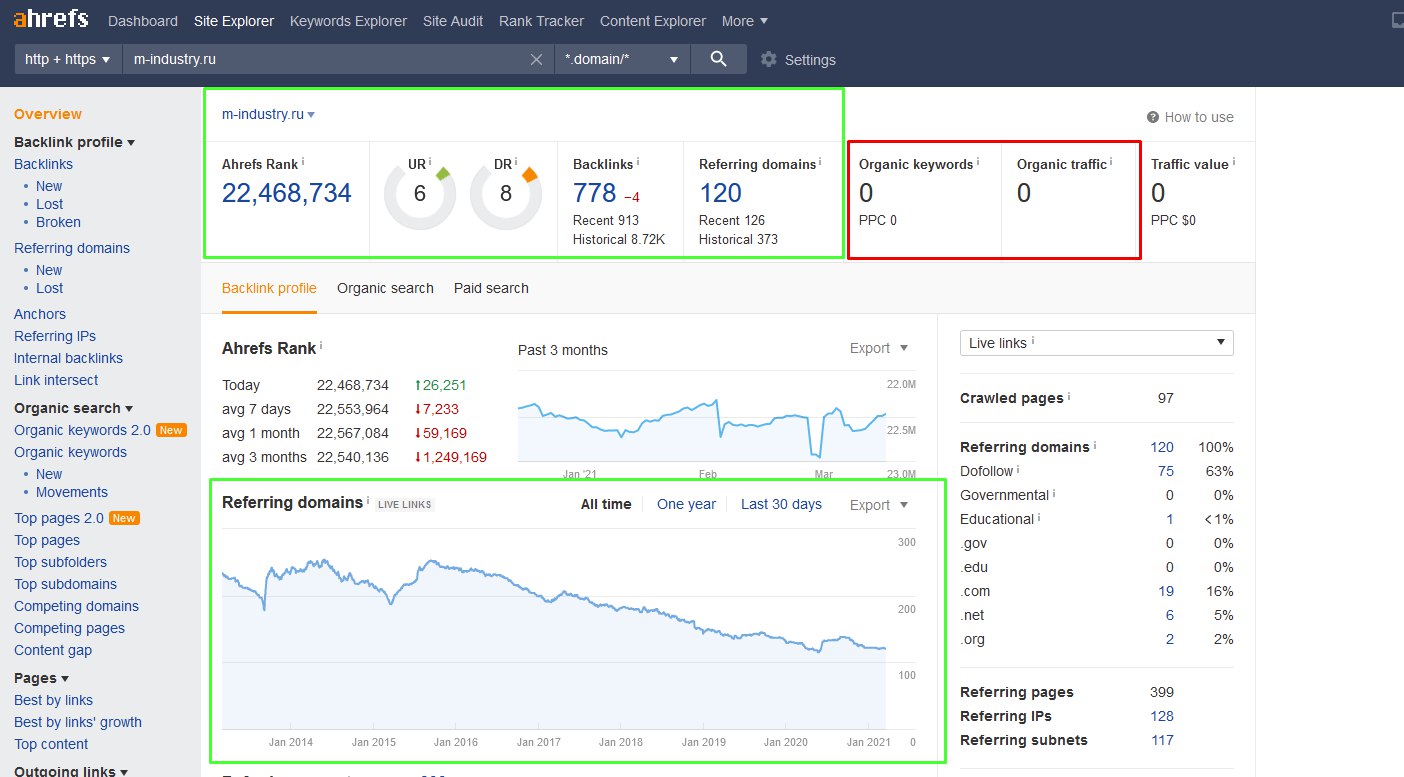Click the New badge beside Top pages 2.0
The width and height of the screenshot is (1404, 777).
click(124, 518)
